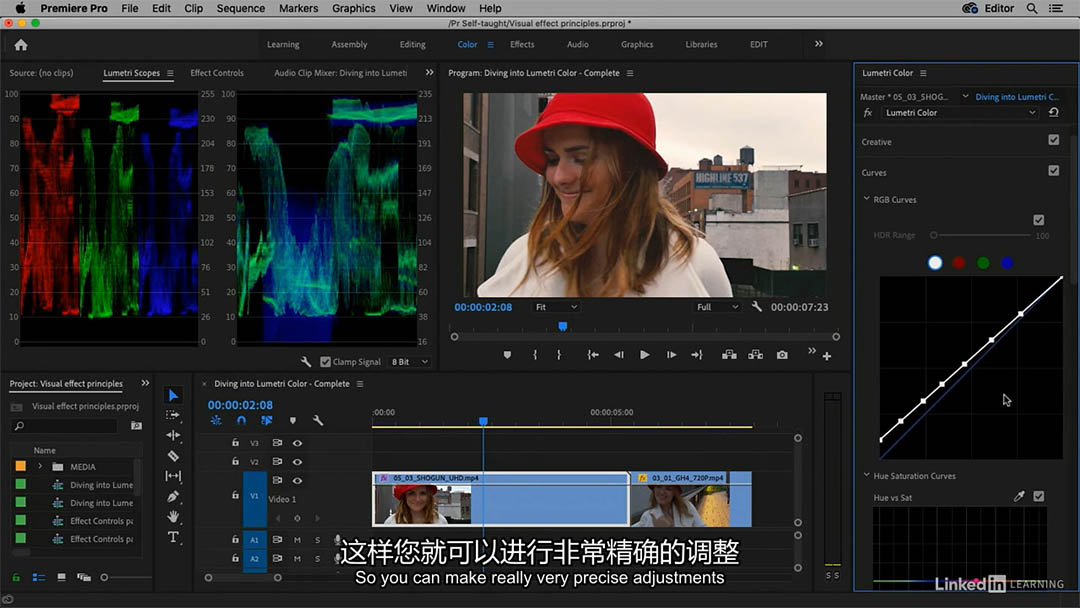Click the 05_03_SHOGUN_UHD.mp4 clip
Image resolution: width=1080 pixels, height=608 pixels.
coord(500,499)
